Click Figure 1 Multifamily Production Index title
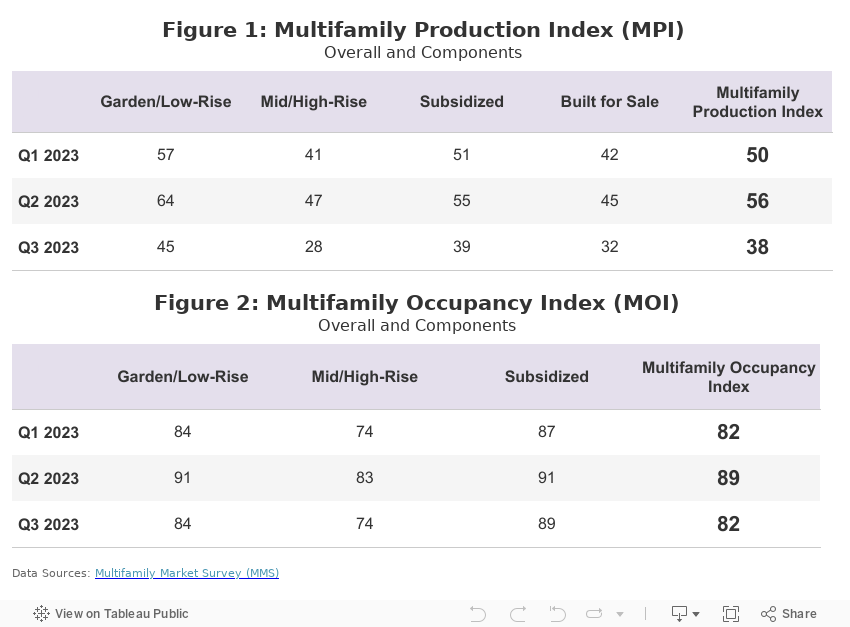Viewport: 850px width, 627px height. [423, 30]
